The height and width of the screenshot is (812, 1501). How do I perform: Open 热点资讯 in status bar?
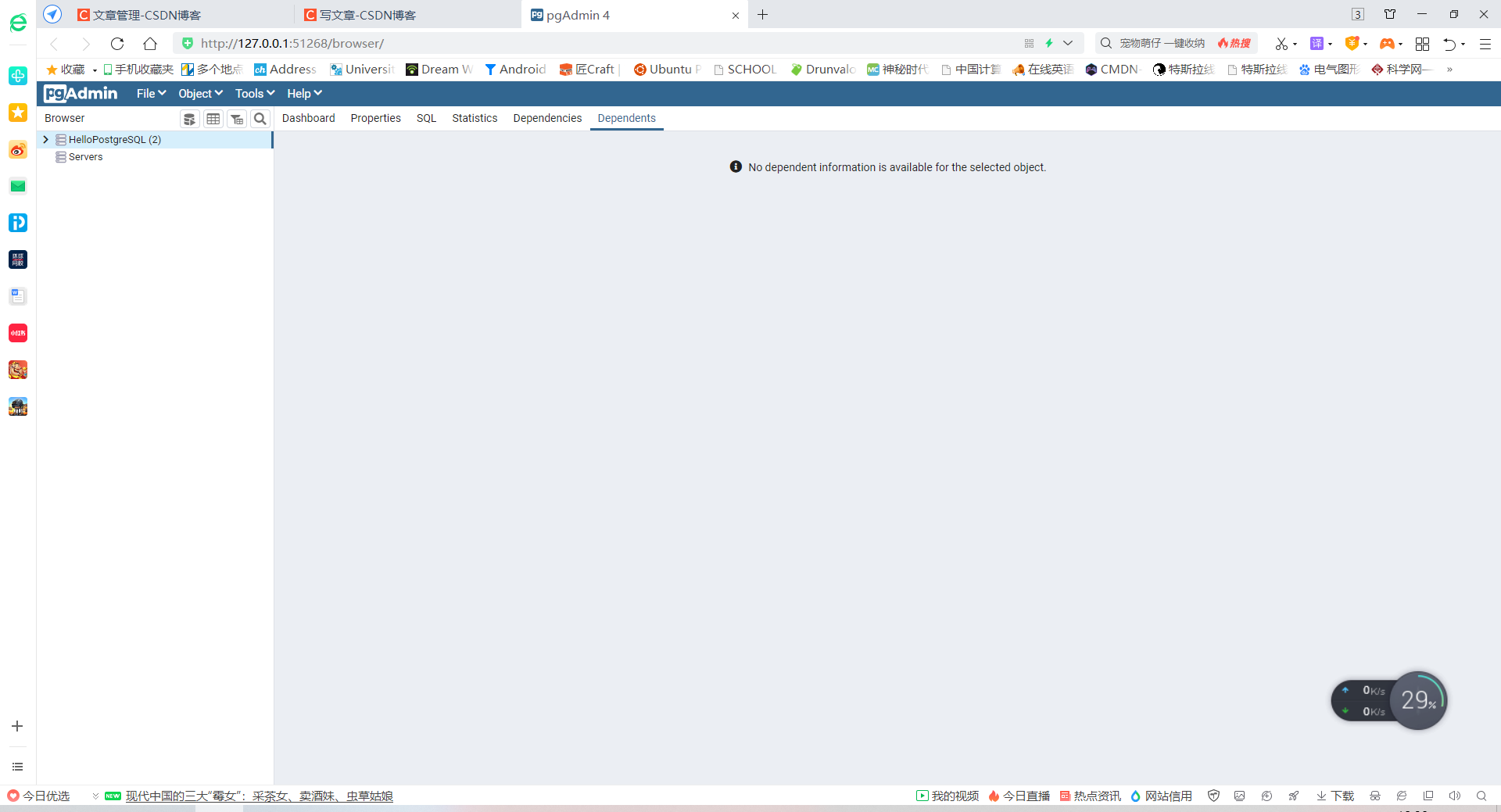[1091, 796]
